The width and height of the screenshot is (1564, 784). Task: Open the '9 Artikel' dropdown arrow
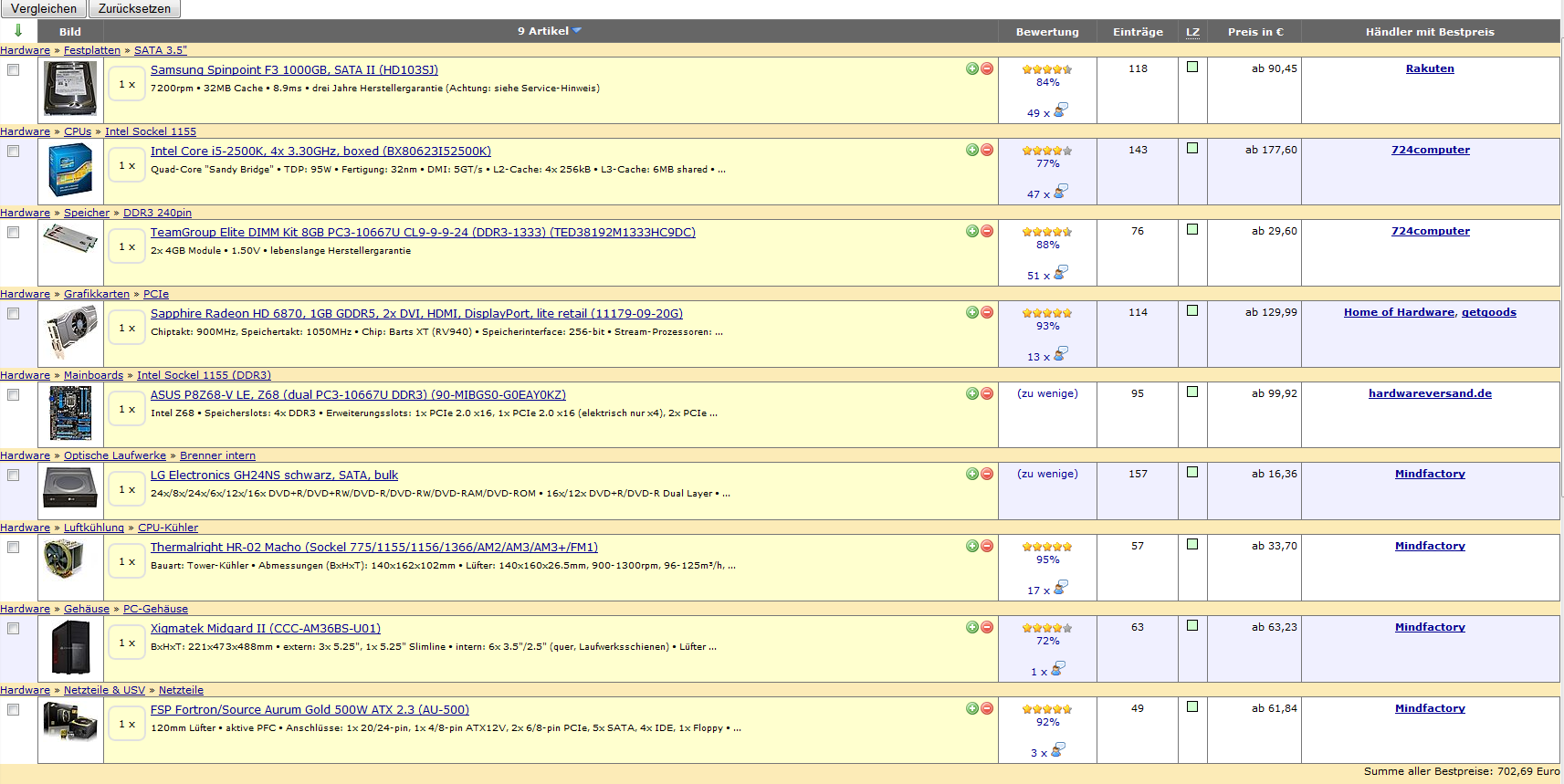(x=577, y=30)
